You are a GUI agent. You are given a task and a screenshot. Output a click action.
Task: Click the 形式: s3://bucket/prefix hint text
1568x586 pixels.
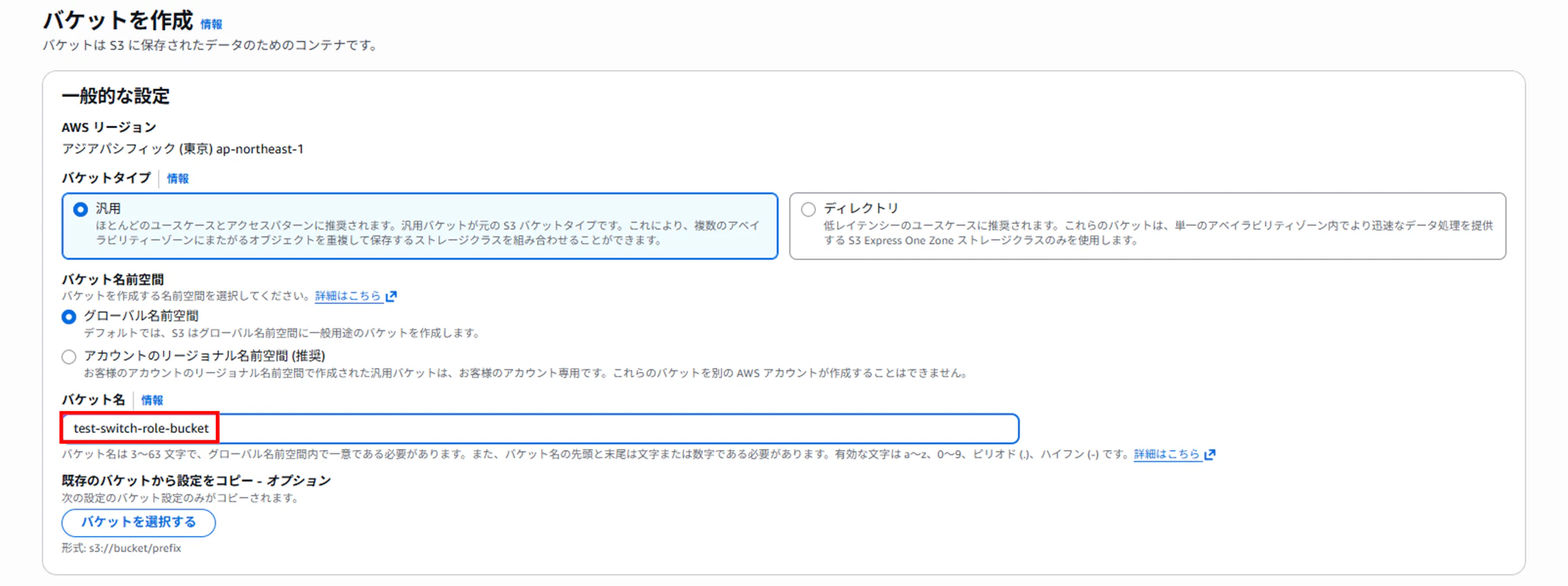121,548
